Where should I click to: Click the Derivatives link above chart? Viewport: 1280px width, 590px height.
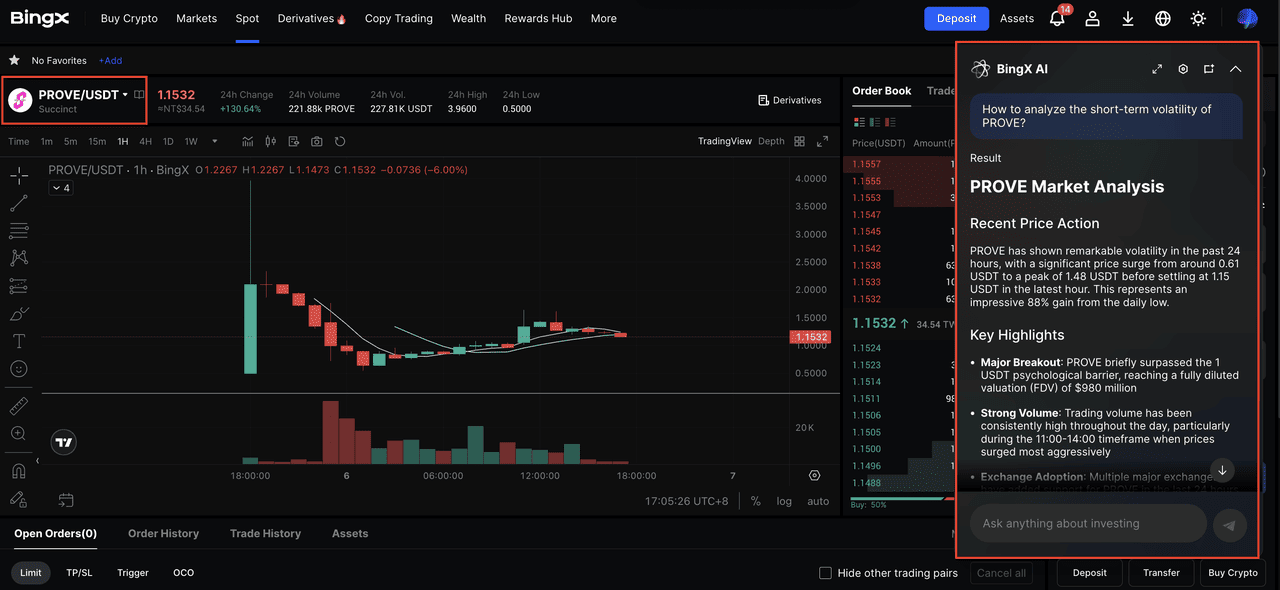tap(790, 100)
